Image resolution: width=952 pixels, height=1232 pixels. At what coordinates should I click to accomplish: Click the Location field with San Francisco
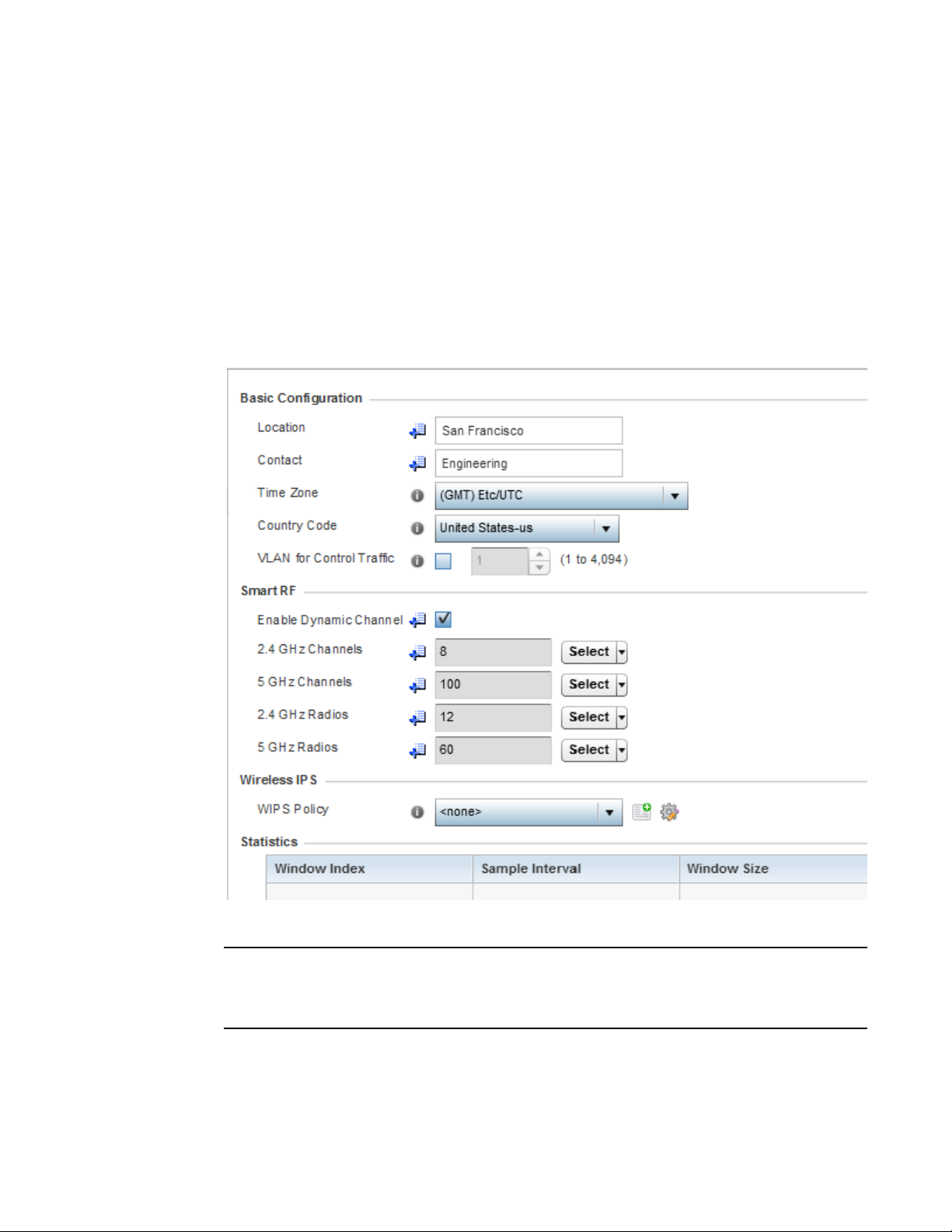(x=528, y=431)
